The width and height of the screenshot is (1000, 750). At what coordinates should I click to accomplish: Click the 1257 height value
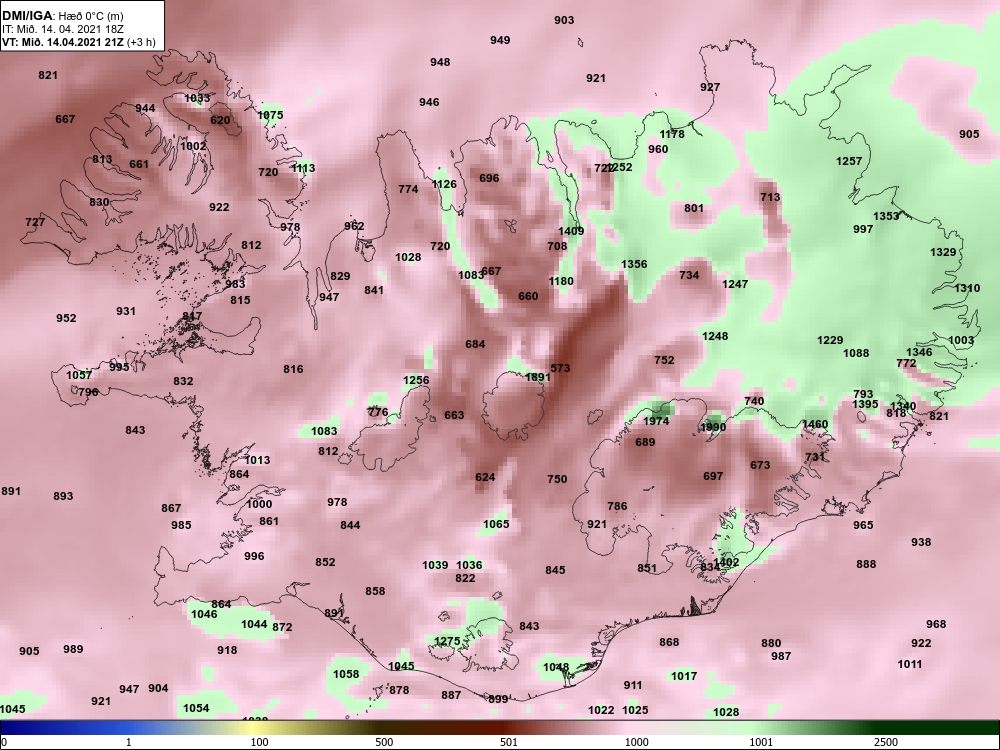coord(849,161)
